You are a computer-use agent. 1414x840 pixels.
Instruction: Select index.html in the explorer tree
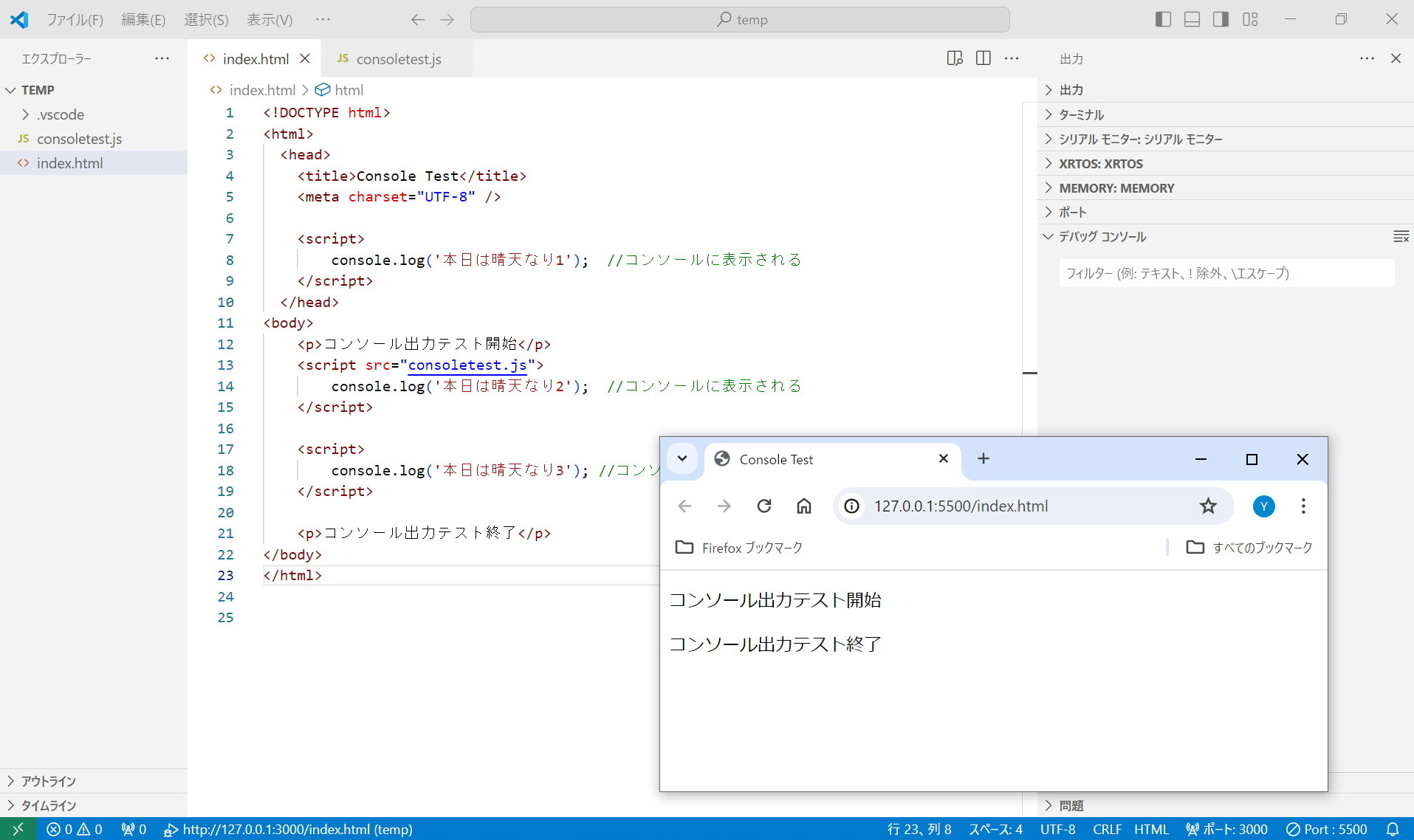click(x=94, y=163)
